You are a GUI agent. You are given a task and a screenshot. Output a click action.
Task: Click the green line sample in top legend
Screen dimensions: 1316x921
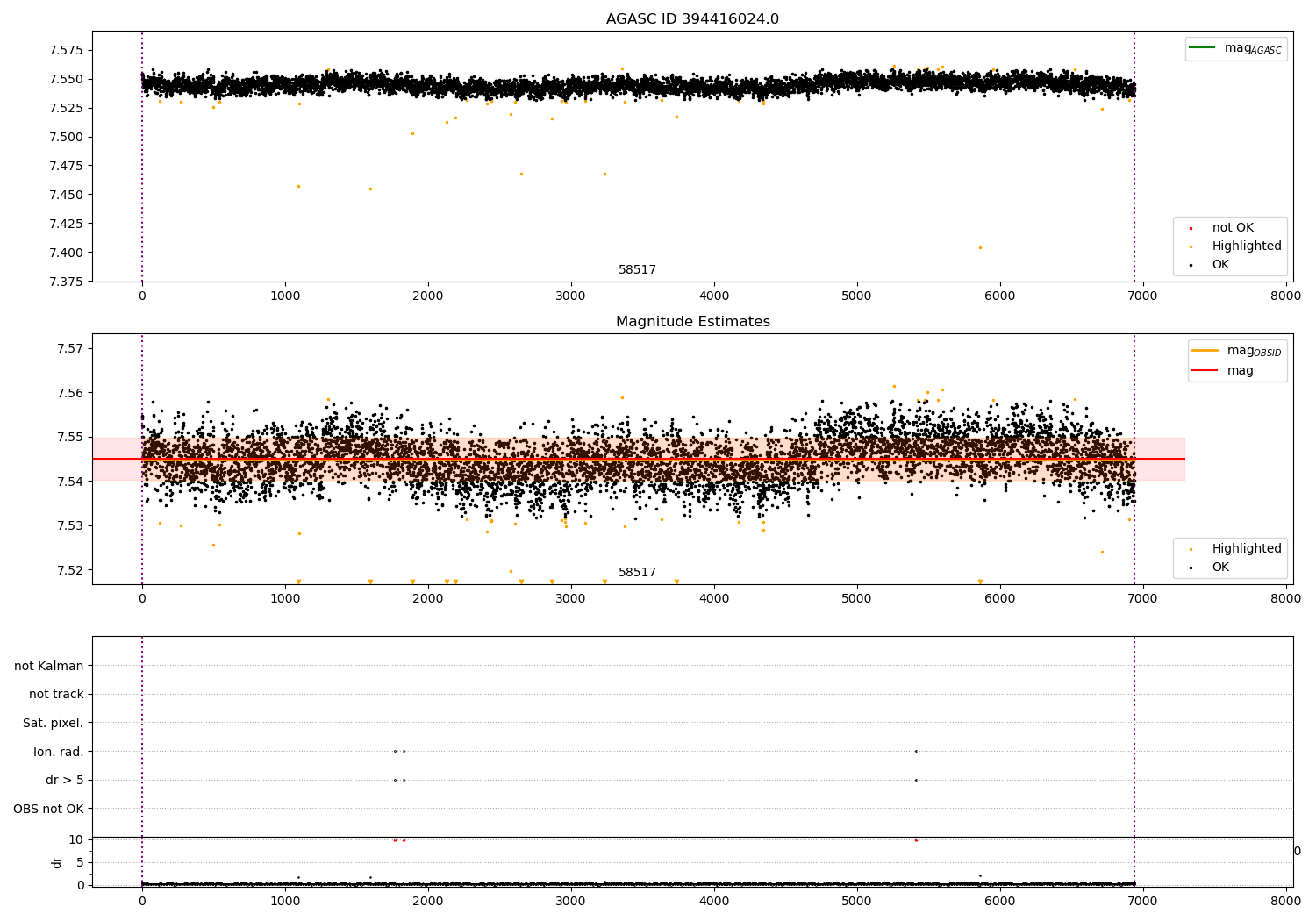1203,48
